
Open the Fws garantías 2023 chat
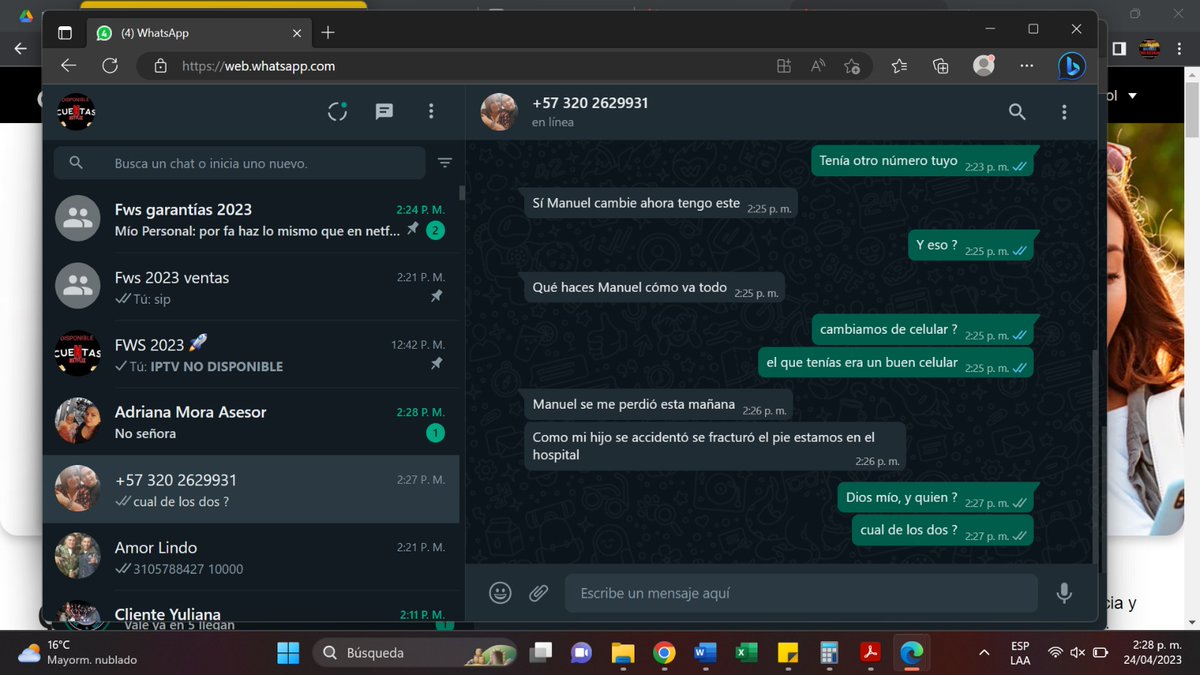coord(251,219)
